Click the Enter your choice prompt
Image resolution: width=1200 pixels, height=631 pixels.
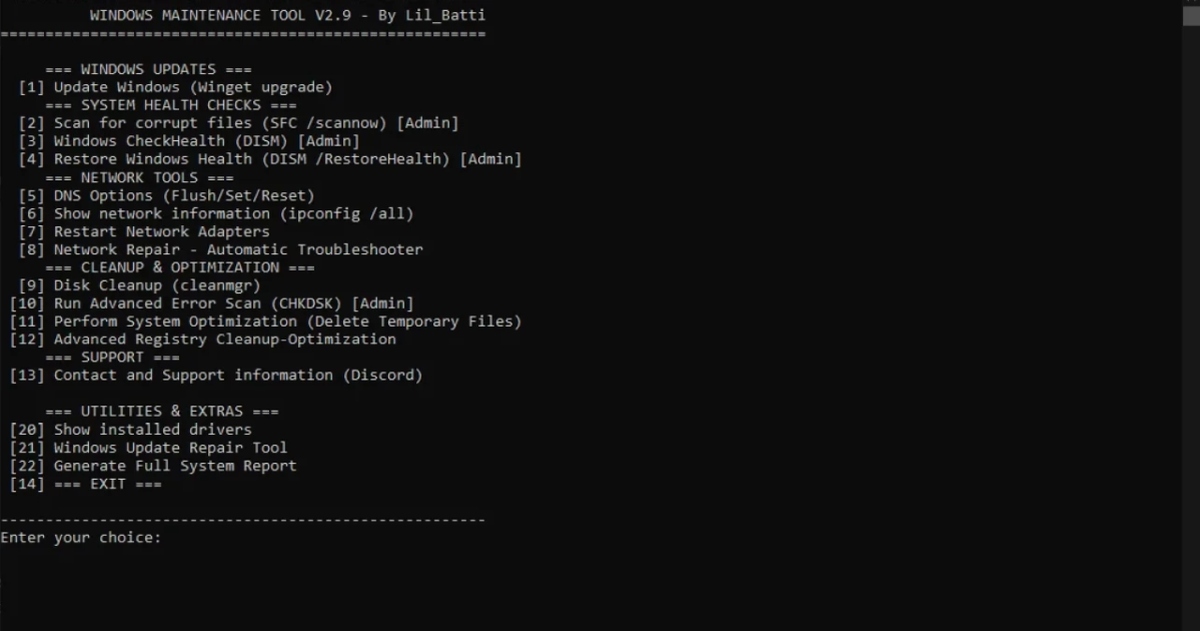click(80, 538)
